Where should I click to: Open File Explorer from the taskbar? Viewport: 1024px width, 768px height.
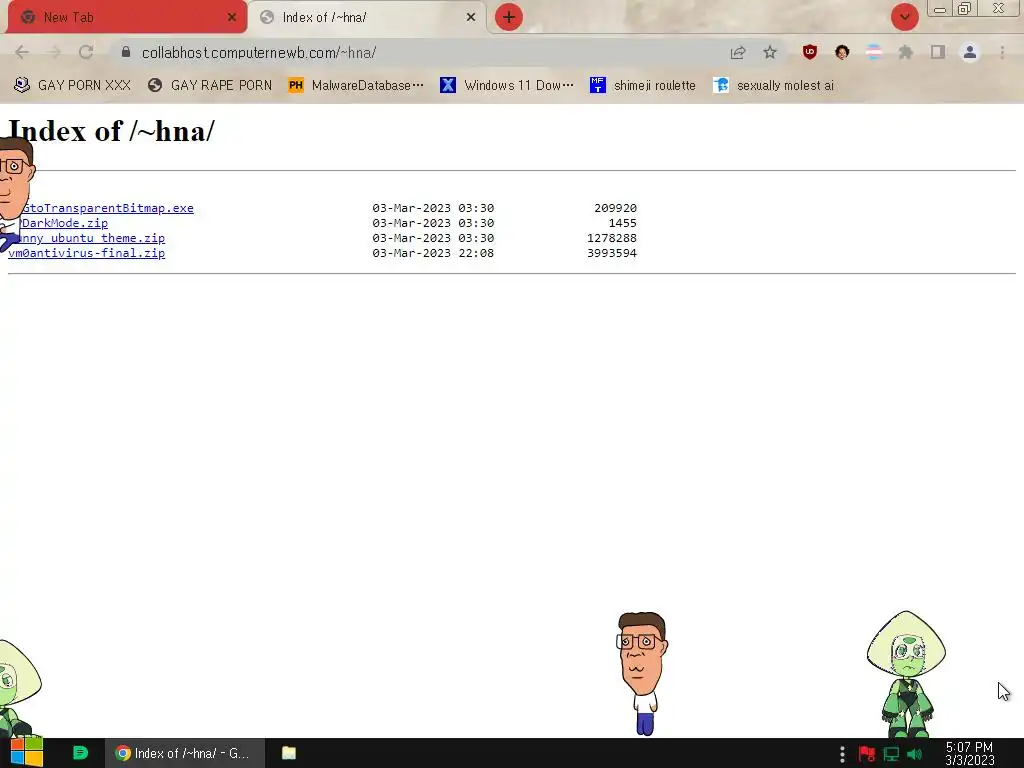point(289,753)
